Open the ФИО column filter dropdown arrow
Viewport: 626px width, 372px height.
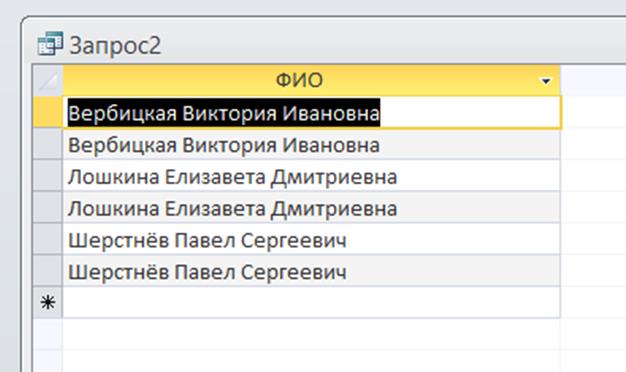pyautogui.click(x=546, y=81)
